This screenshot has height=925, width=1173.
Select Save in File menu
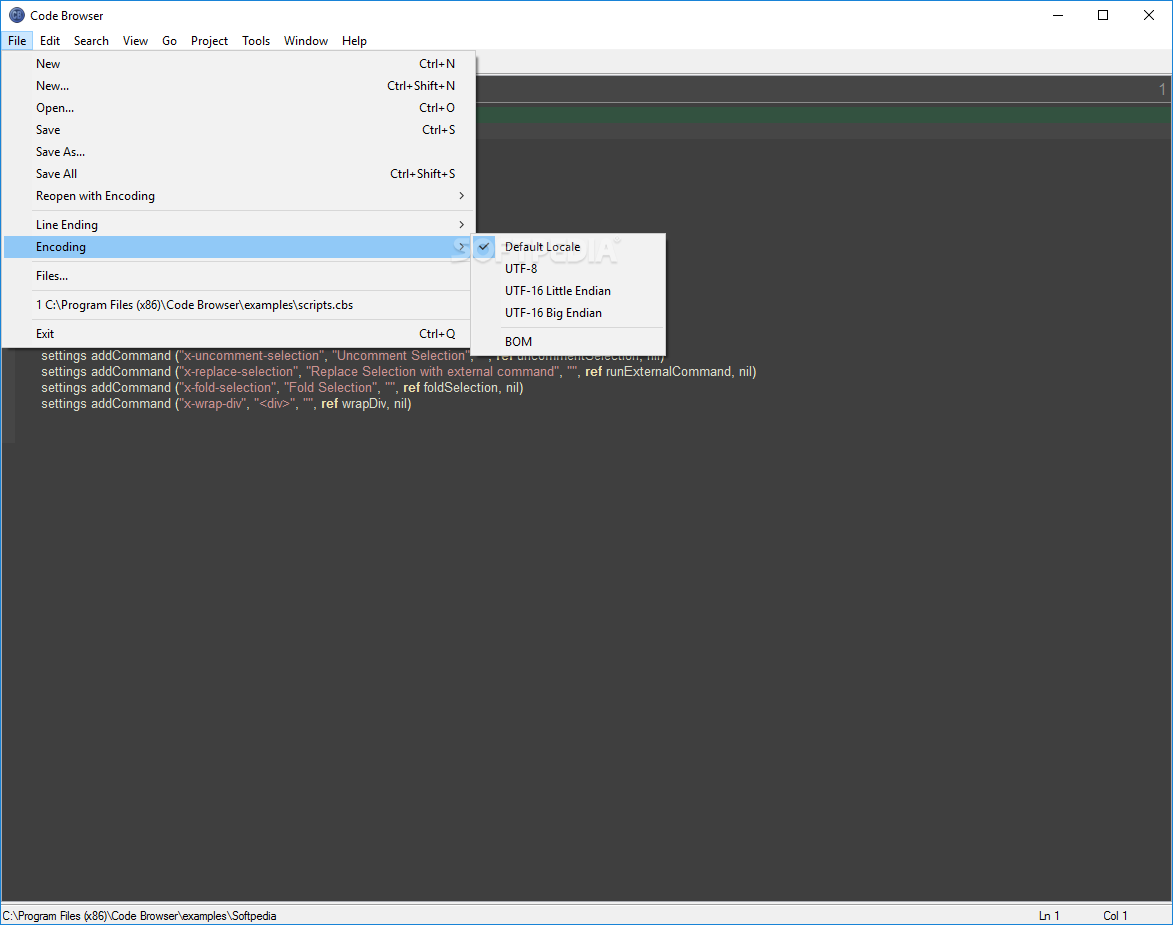239,129
